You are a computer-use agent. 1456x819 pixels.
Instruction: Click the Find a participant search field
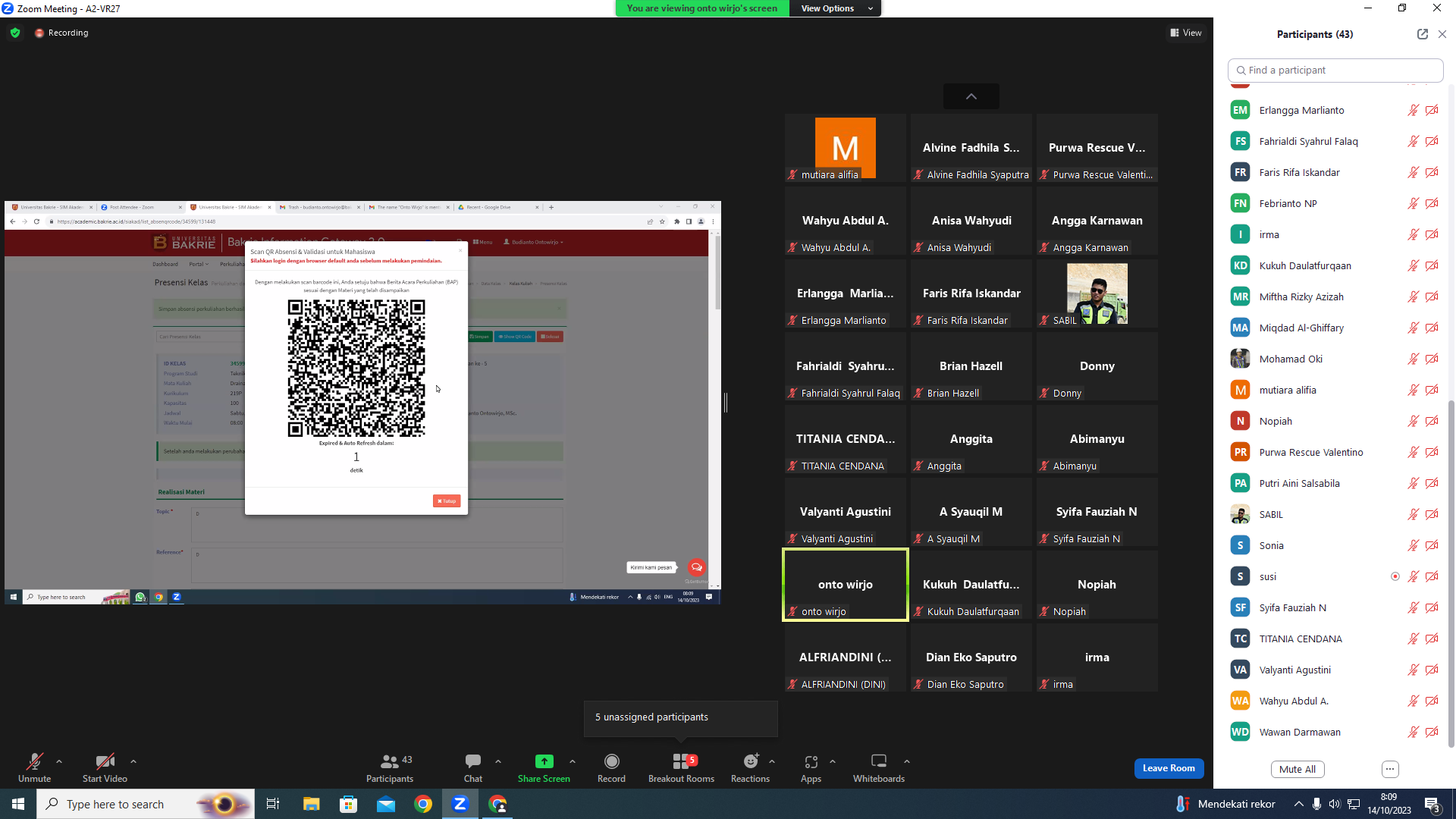coord(1335,70)
